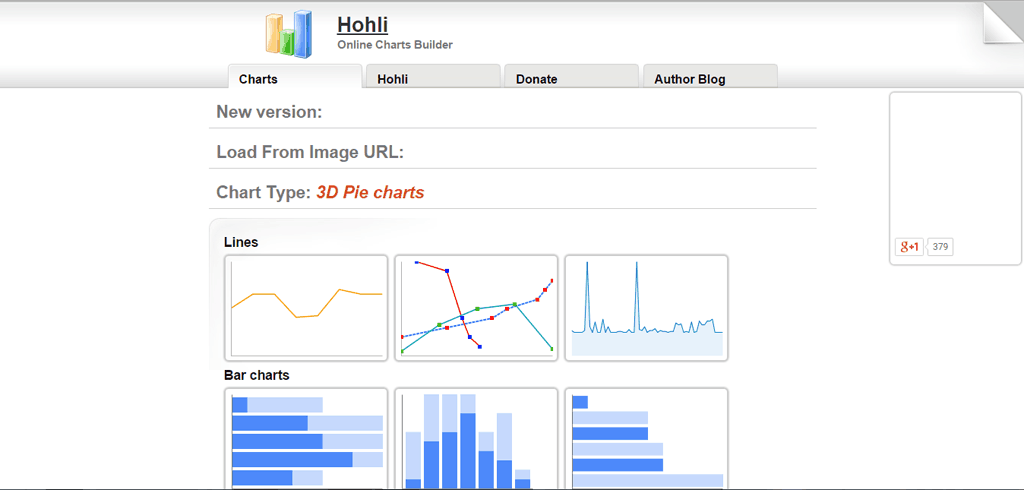The image size is (1024, 490).
Task: Select the horizontal stacked bar chart
Action: point(306,438)
